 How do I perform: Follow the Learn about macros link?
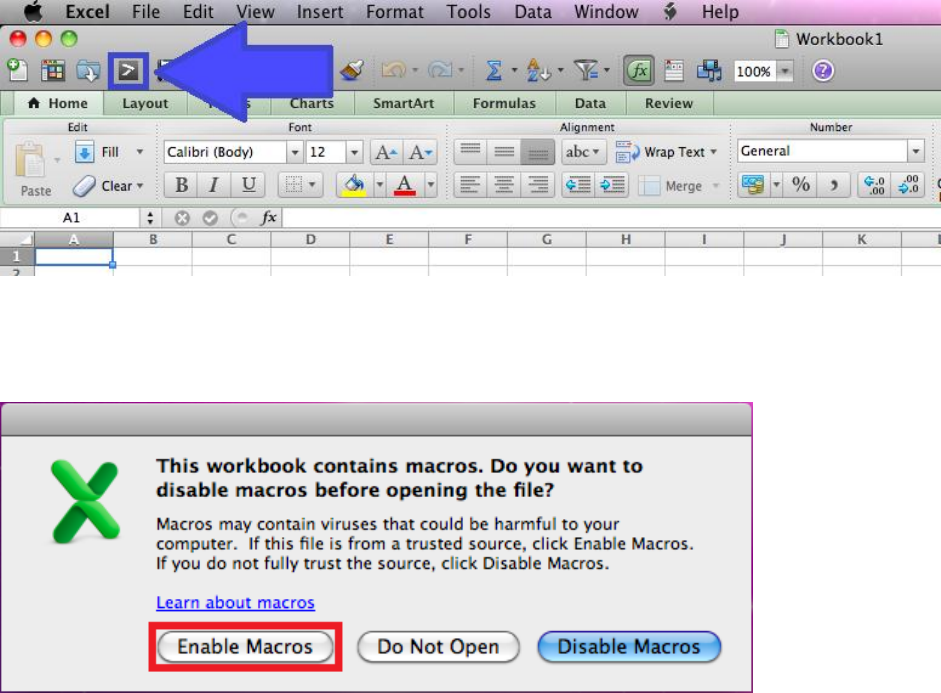click(235, 602)
